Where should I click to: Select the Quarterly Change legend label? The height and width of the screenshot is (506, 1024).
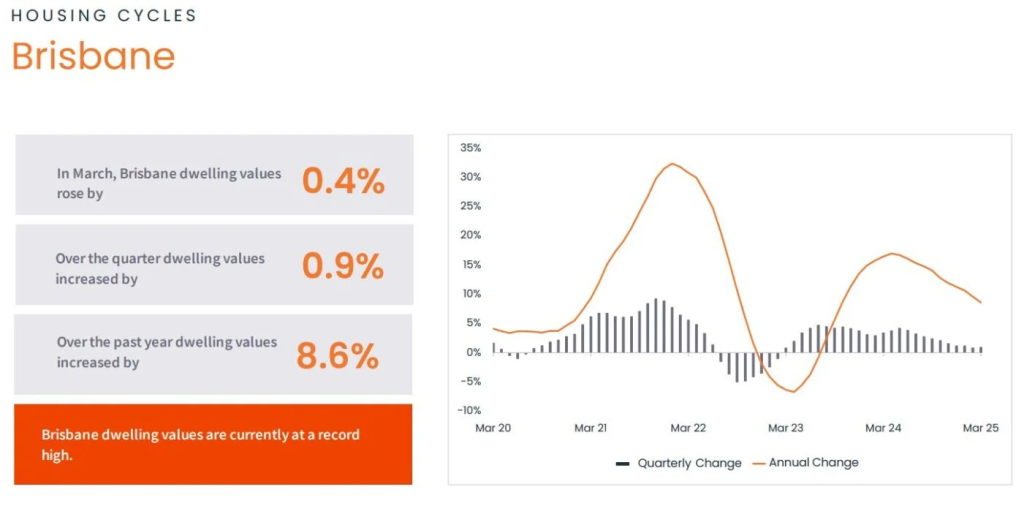[x=690, y=463]
